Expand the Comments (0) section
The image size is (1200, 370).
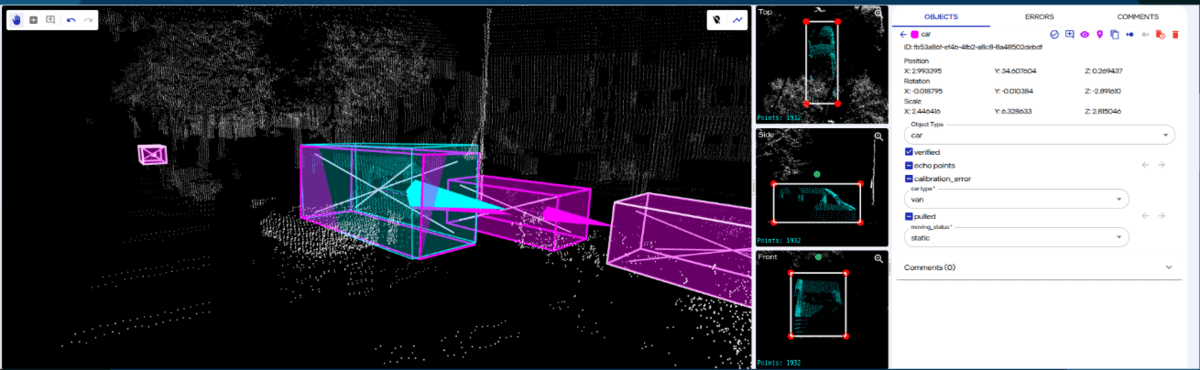[x=1040, y=267]
